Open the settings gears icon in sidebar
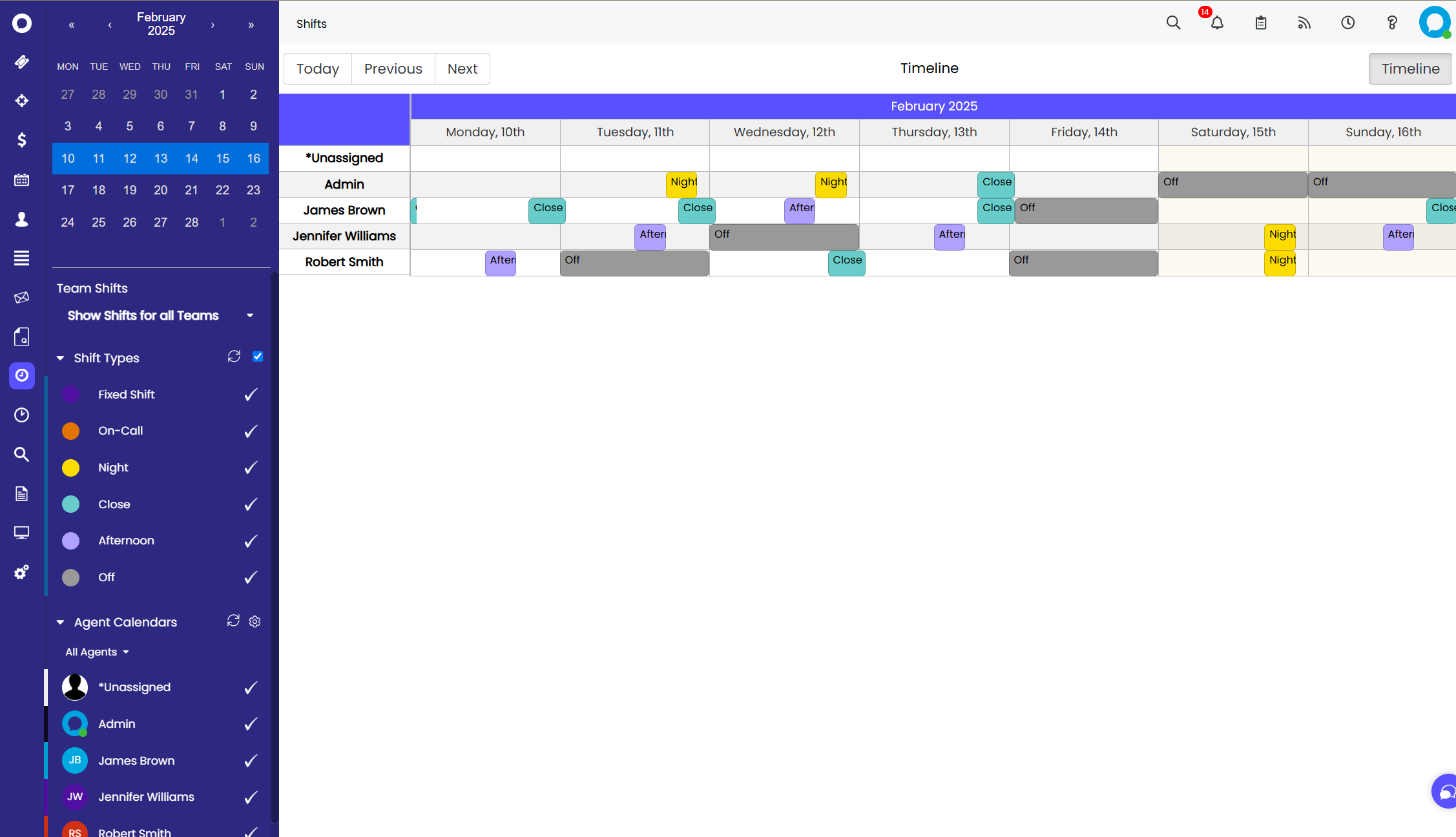Viewport: 1456px width, 837px height. point(22,572)
